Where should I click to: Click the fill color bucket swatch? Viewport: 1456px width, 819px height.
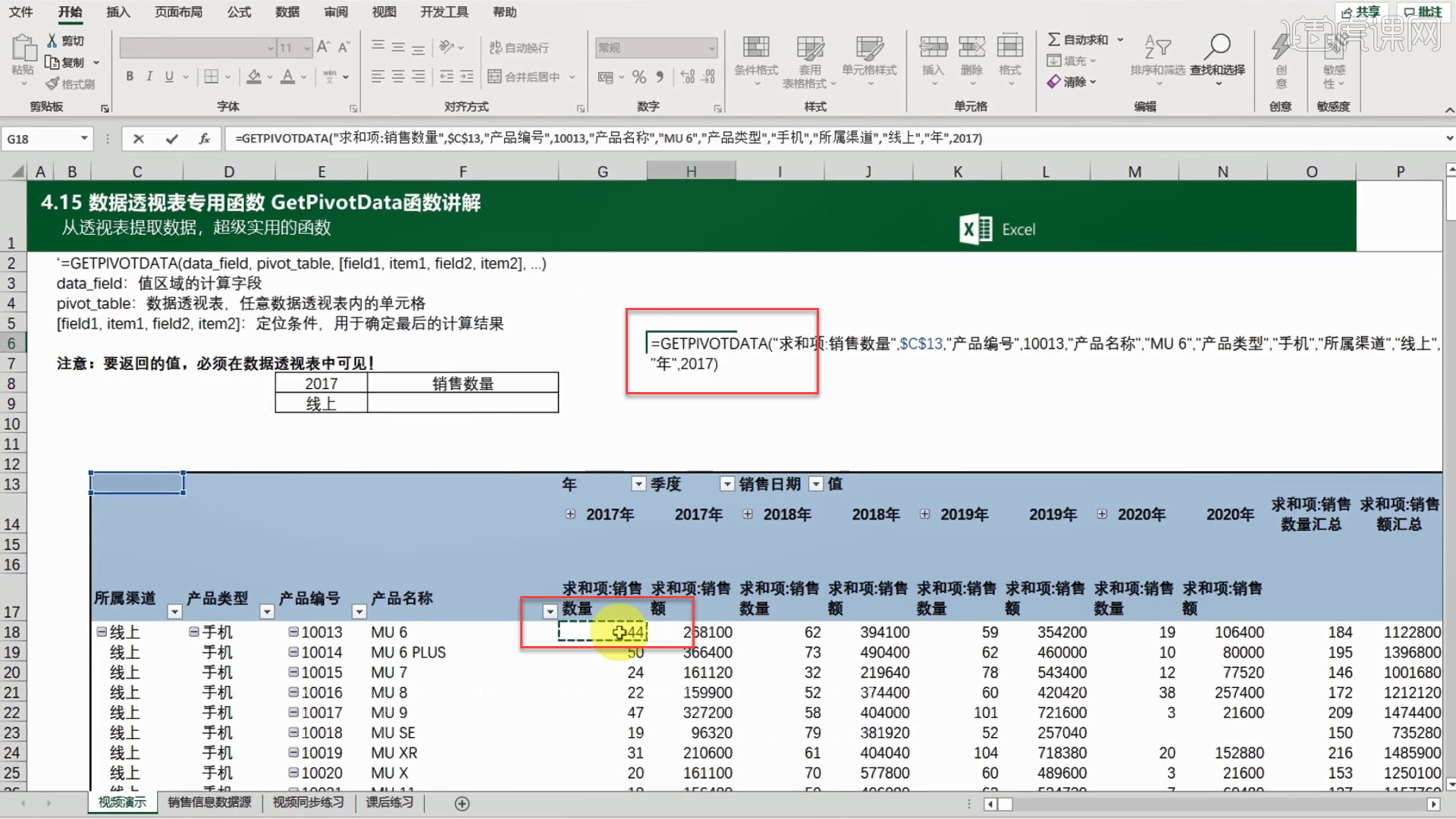click(x=254, y=77)
